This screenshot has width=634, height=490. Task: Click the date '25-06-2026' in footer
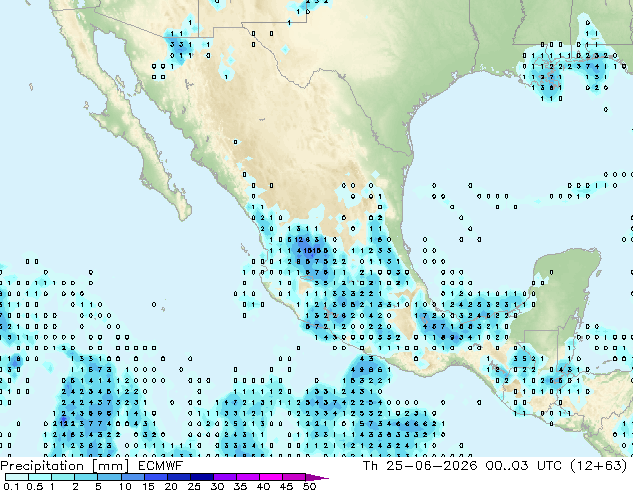(431, 466)
